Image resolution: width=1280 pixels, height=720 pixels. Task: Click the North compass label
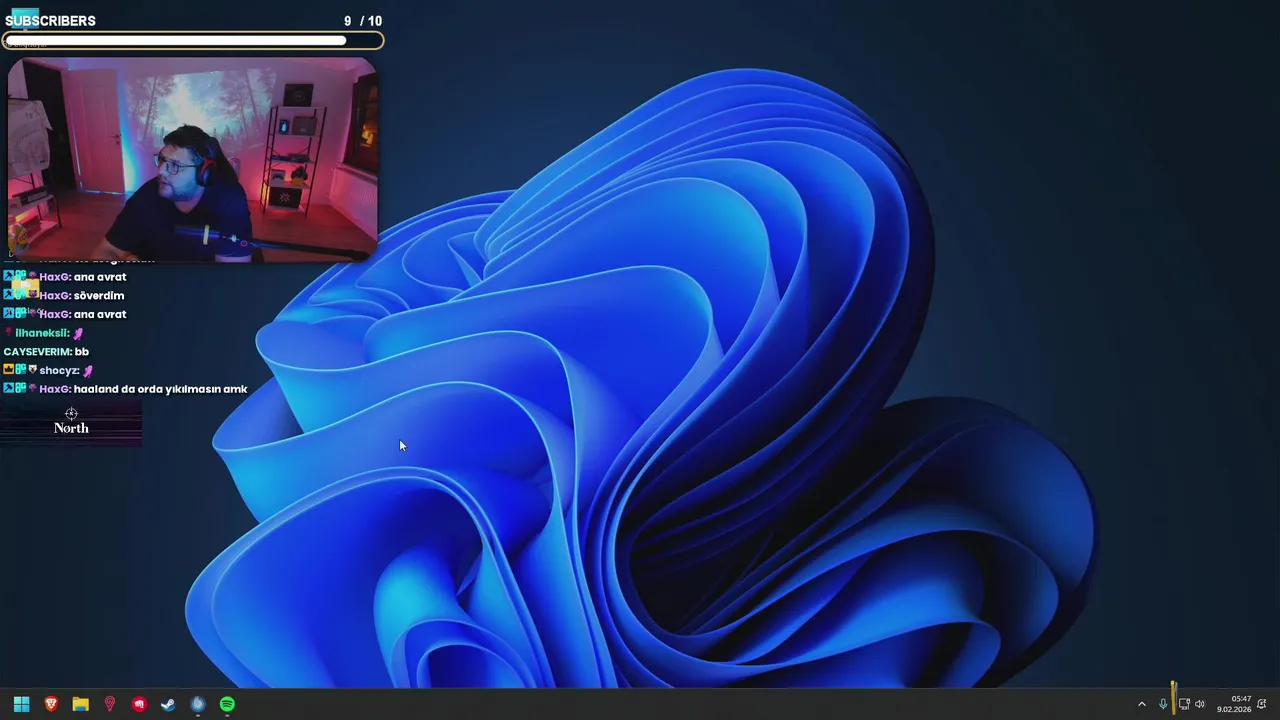[x=71, y=428]
